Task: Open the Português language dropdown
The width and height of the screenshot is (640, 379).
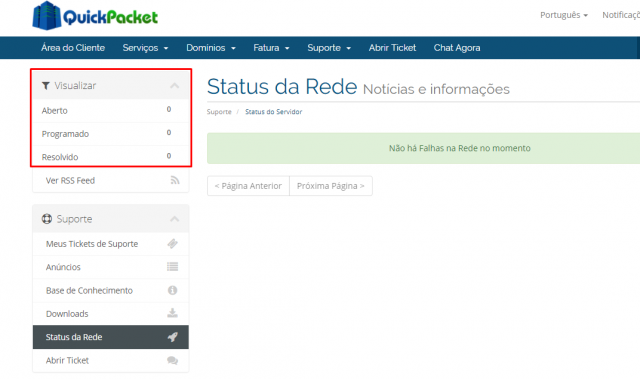Action: click(564, 15)
